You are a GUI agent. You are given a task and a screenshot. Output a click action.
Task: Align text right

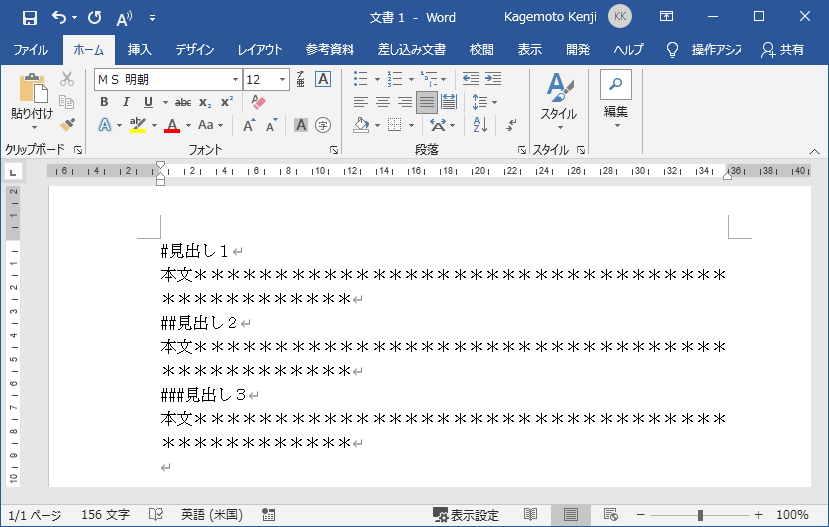[x=405, y=102]
